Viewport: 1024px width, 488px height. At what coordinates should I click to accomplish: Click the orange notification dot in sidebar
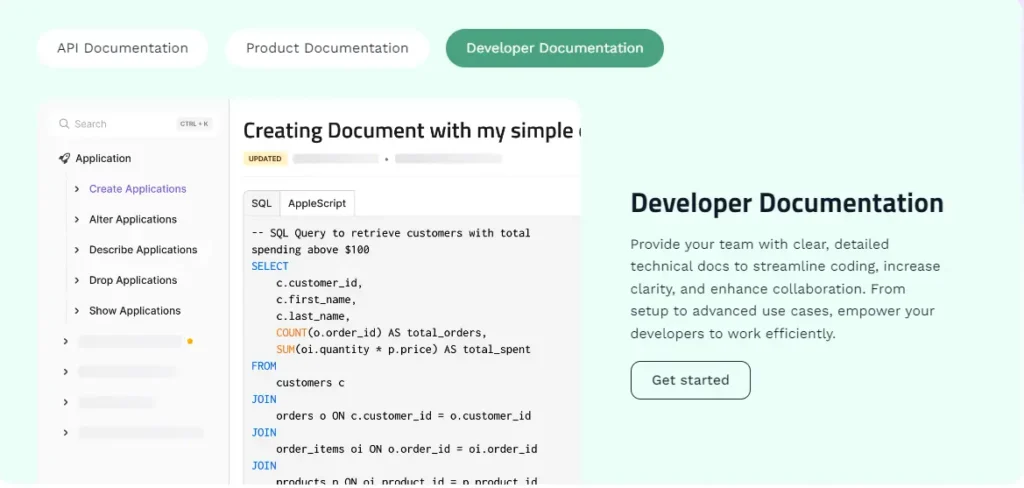(x=190, y=341)
